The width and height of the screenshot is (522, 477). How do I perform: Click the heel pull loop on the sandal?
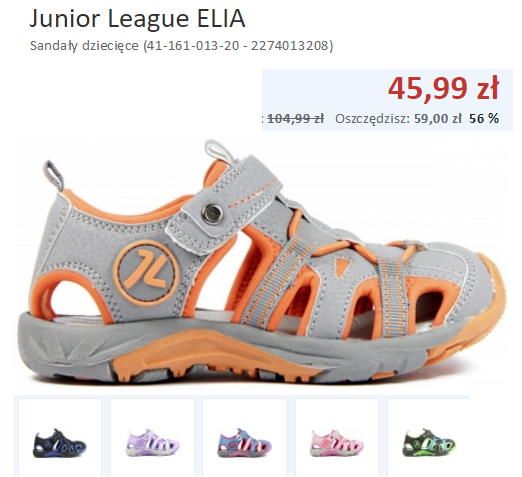(54, 176)
